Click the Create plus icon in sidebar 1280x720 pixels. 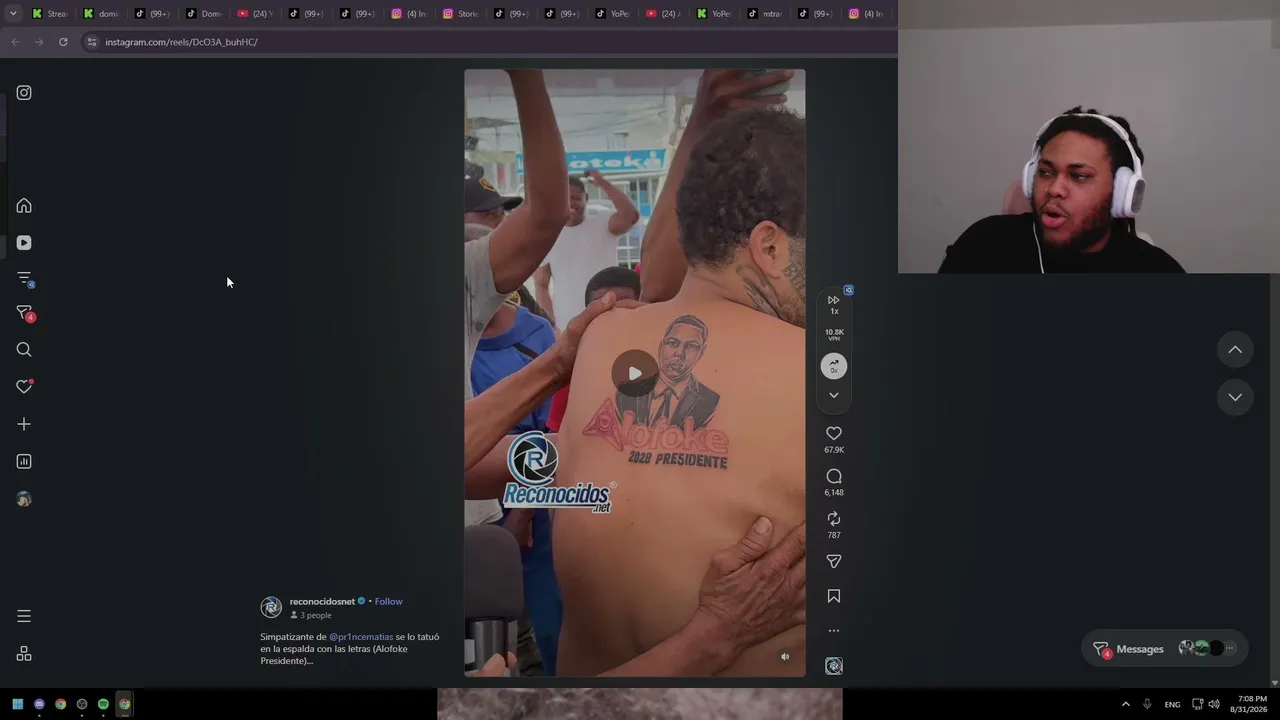click(x=24, y=424)
